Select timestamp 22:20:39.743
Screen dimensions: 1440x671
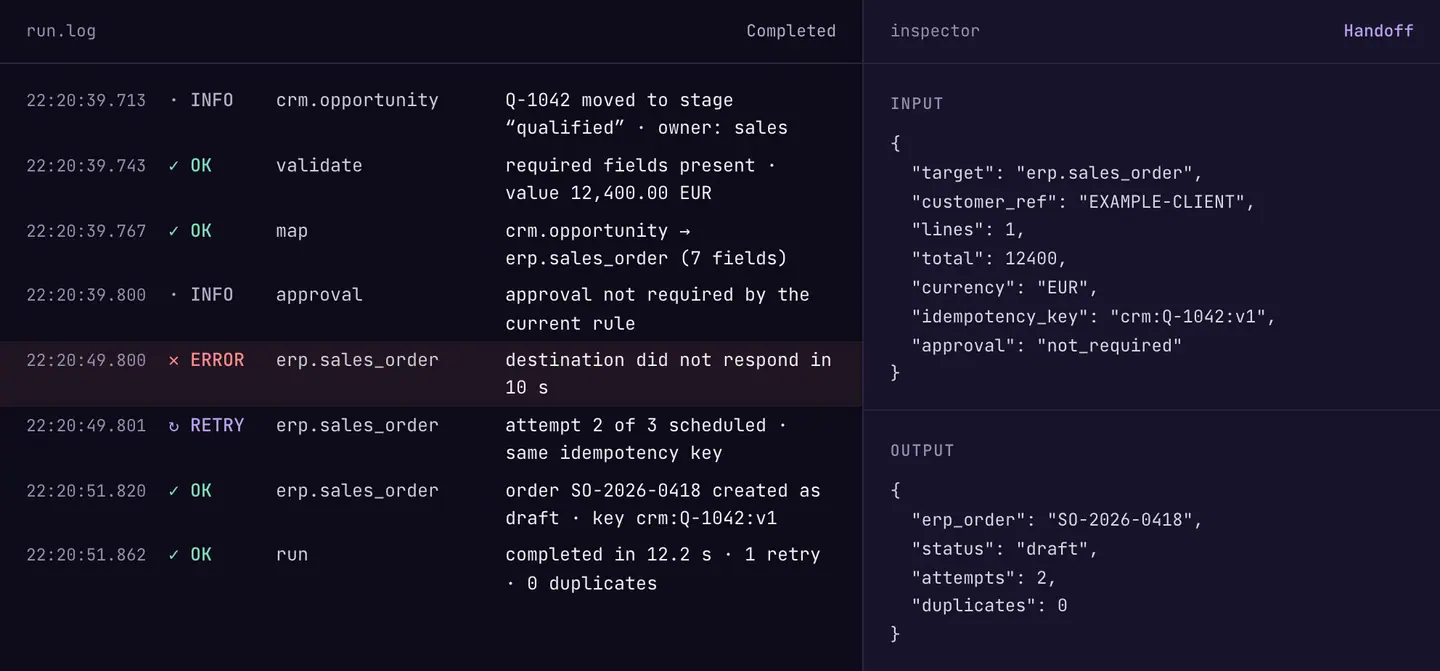pyautogui.click(x=86, y=165)
